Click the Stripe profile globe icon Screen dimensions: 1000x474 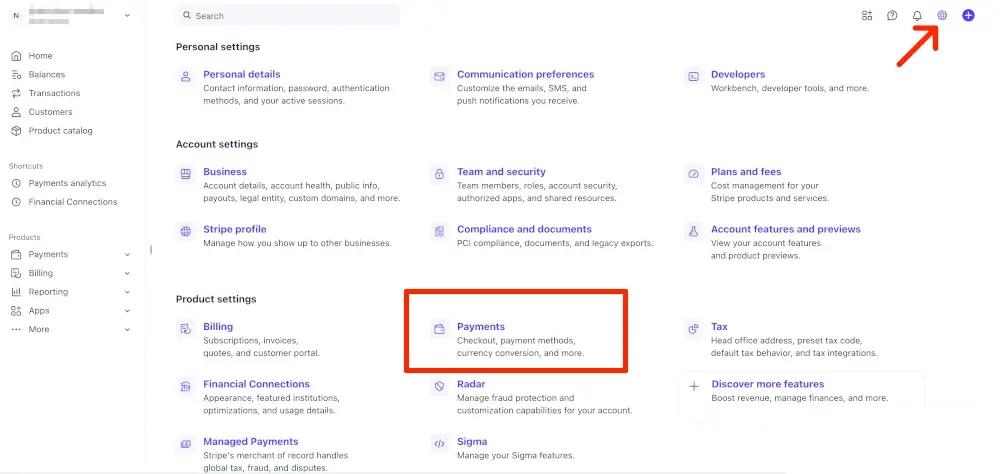coord(186,231)
